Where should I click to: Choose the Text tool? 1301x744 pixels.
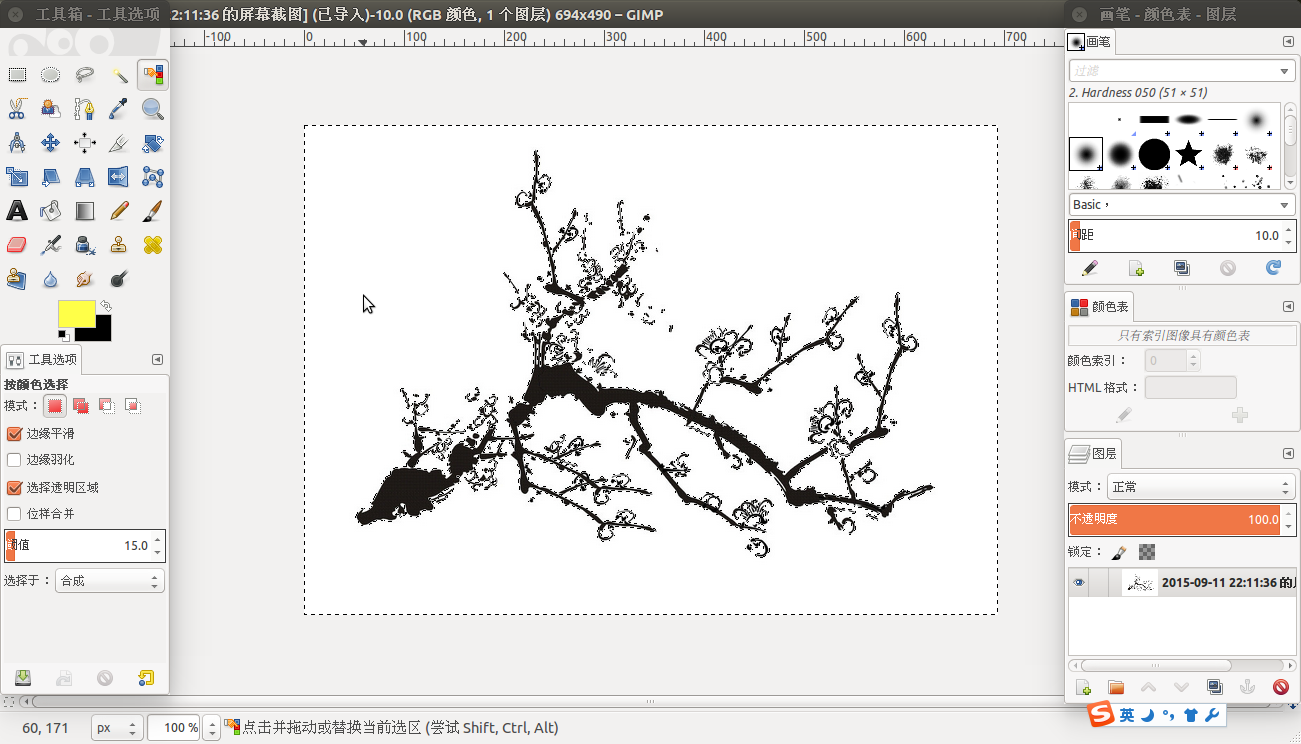(17, 211)
